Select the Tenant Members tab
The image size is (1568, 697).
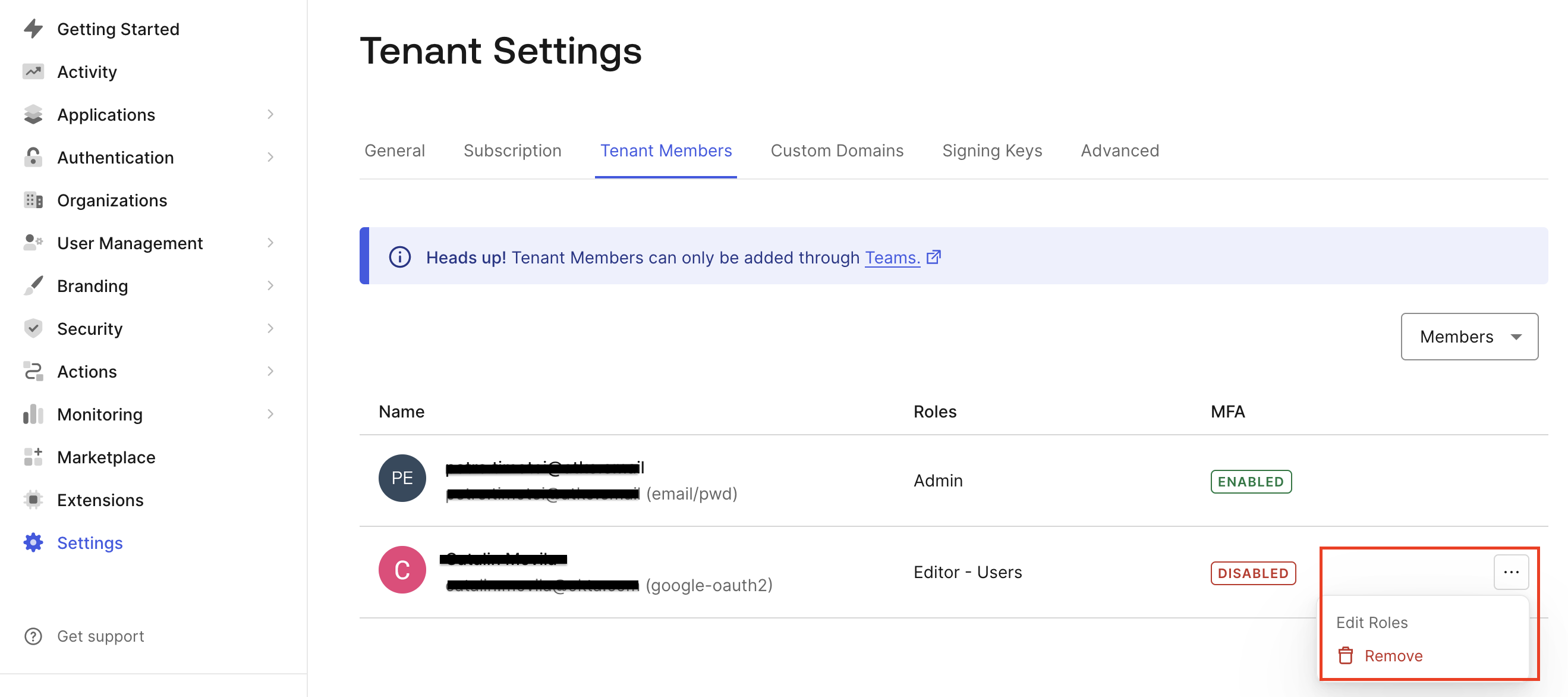[x=666, y=150]
